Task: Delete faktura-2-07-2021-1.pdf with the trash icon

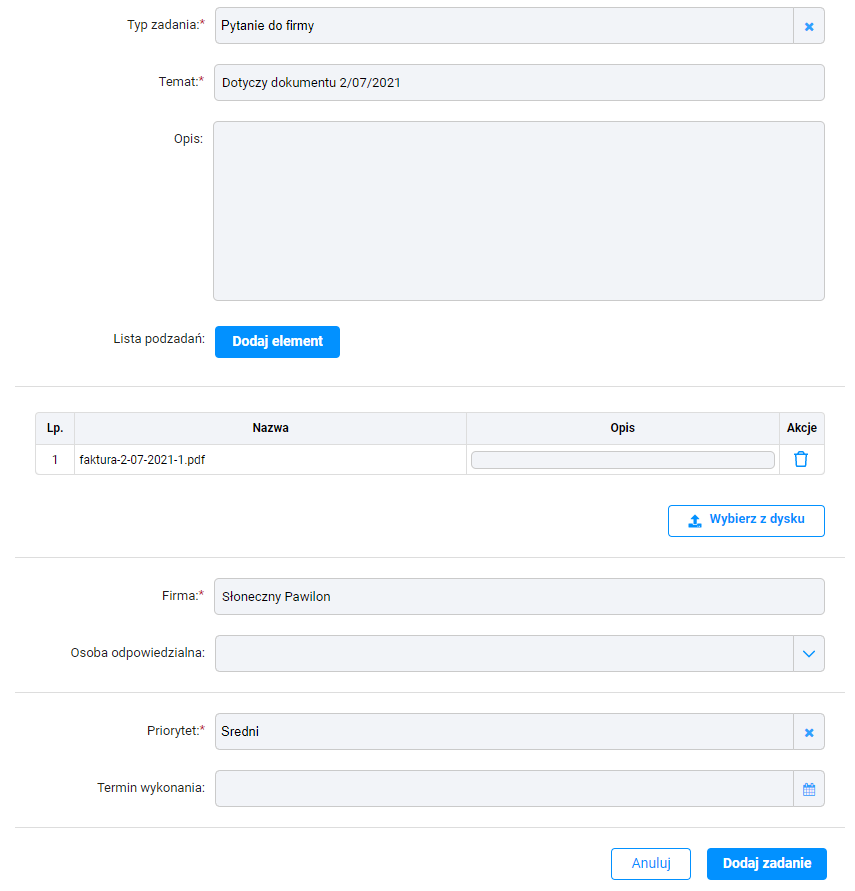Action: [x=800, y=459]
